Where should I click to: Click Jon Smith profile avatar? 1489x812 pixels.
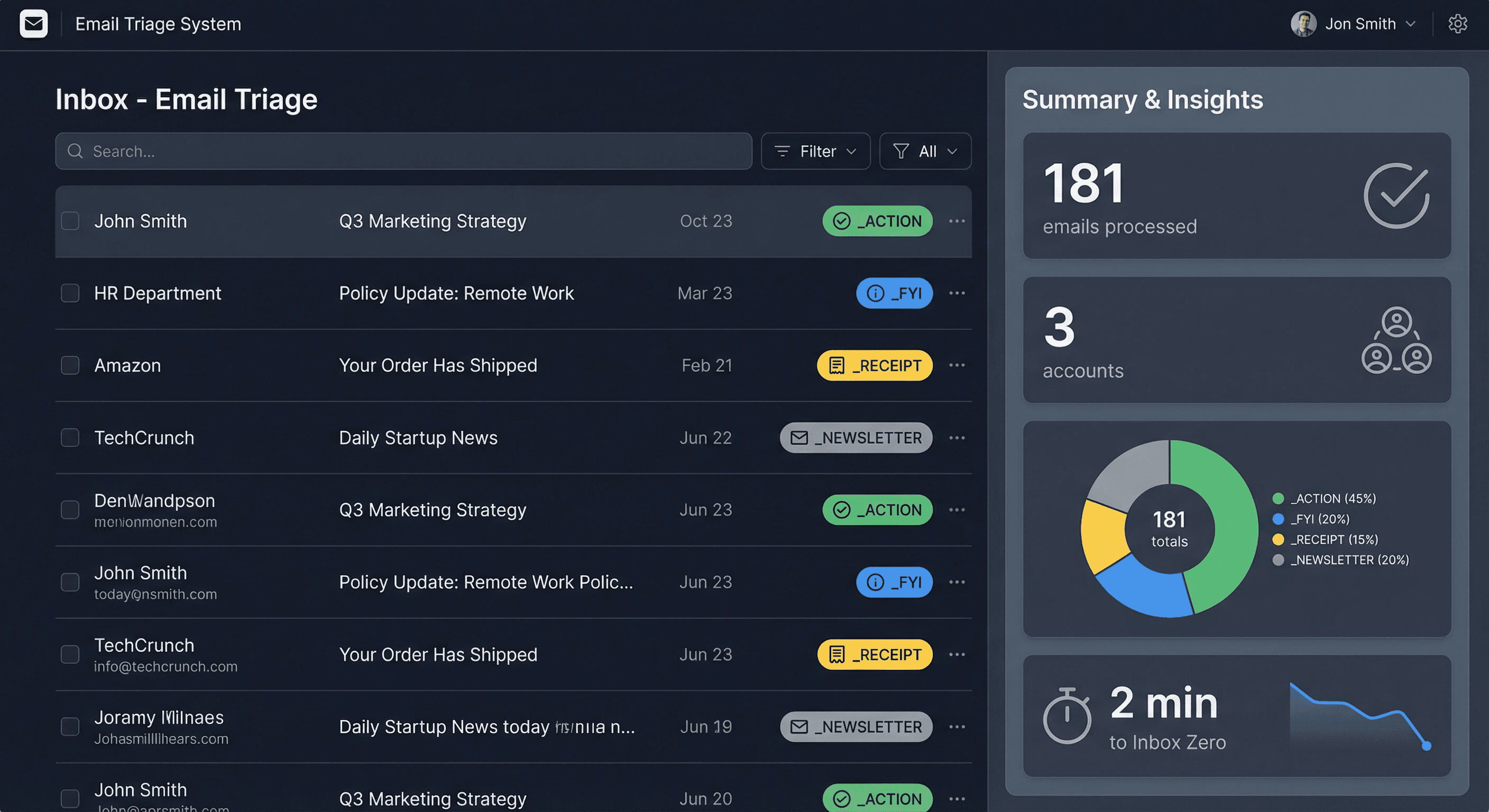[1303, 24]
